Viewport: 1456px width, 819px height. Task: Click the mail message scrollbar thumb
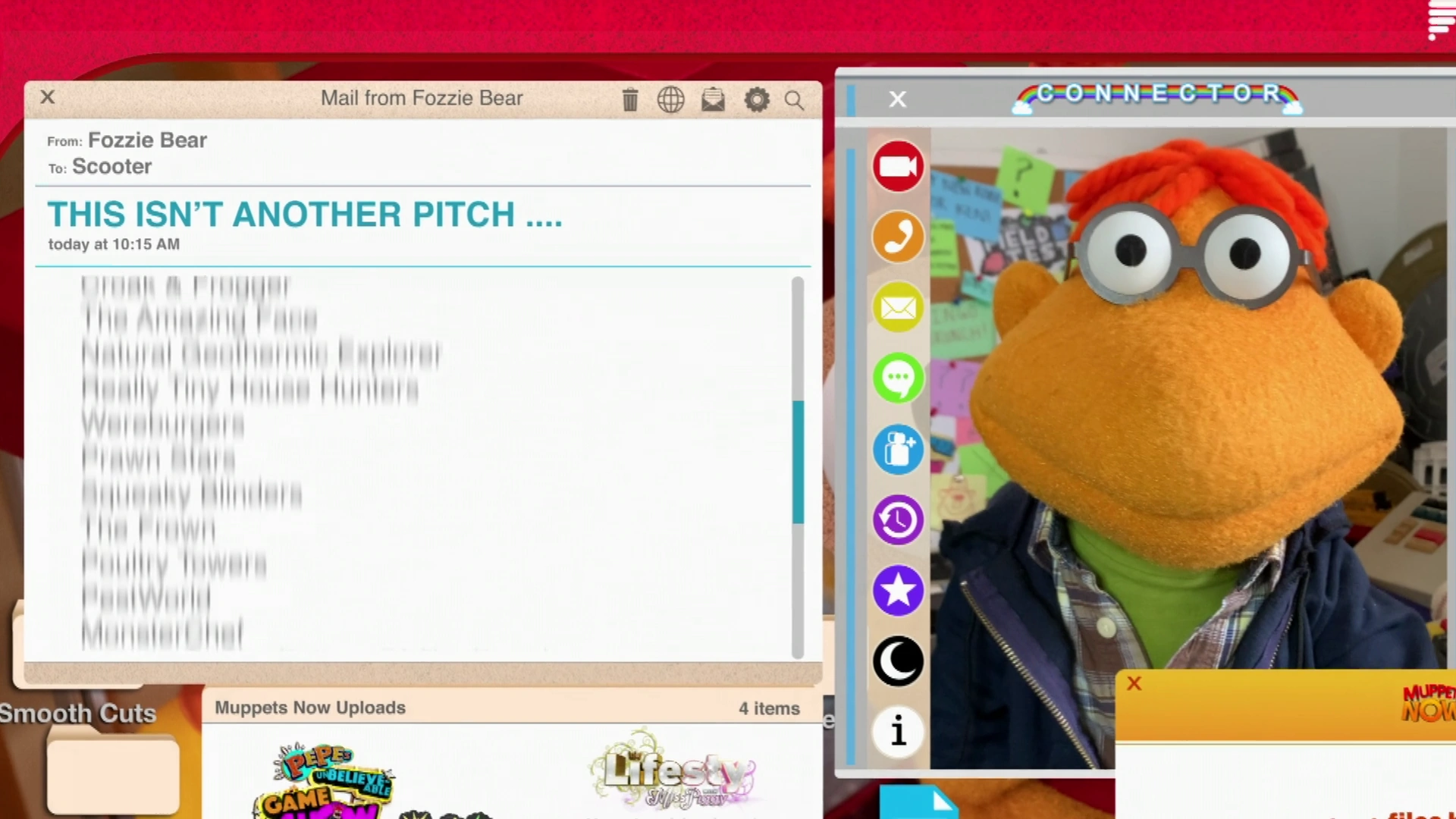(x=798, y=461)
